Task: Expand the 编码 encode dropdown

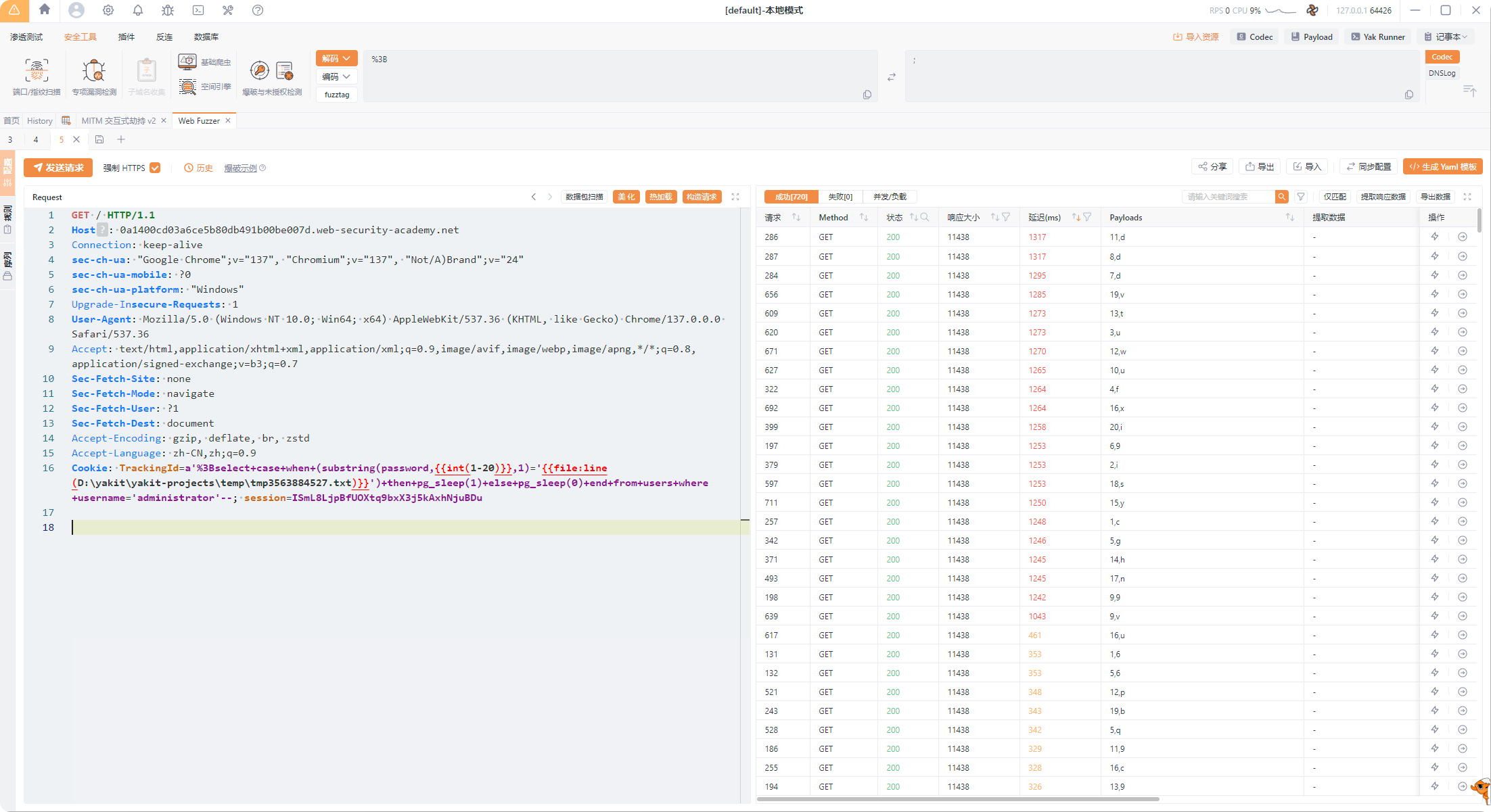Action: point(336,76)
